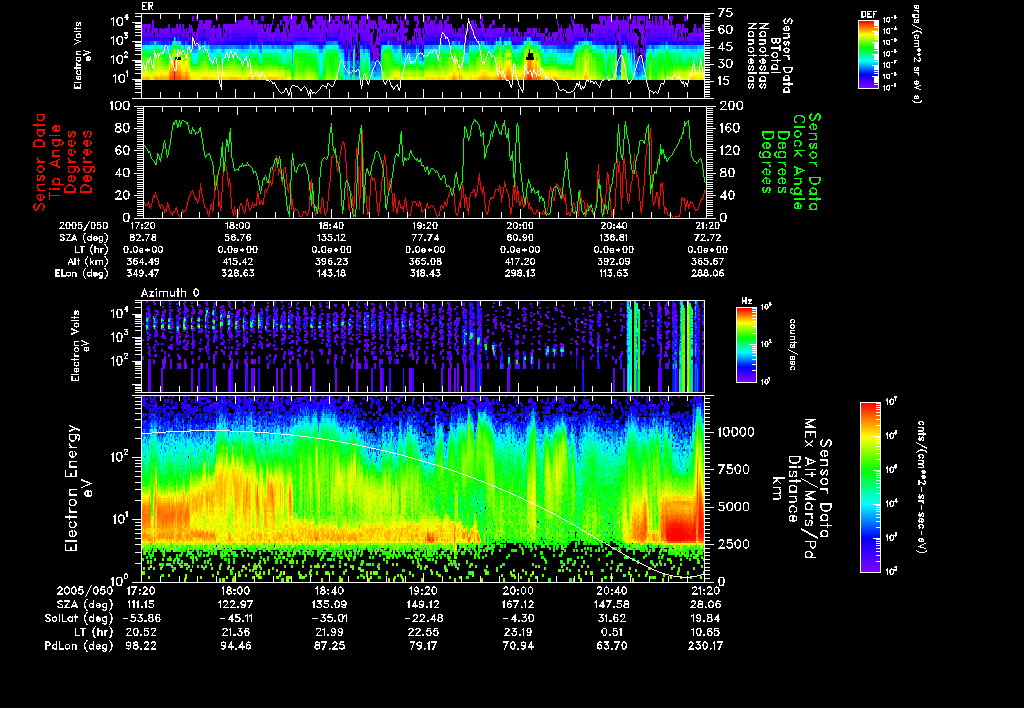Select altitude value 417.20

pyautogui.click(x=519, y=261)
